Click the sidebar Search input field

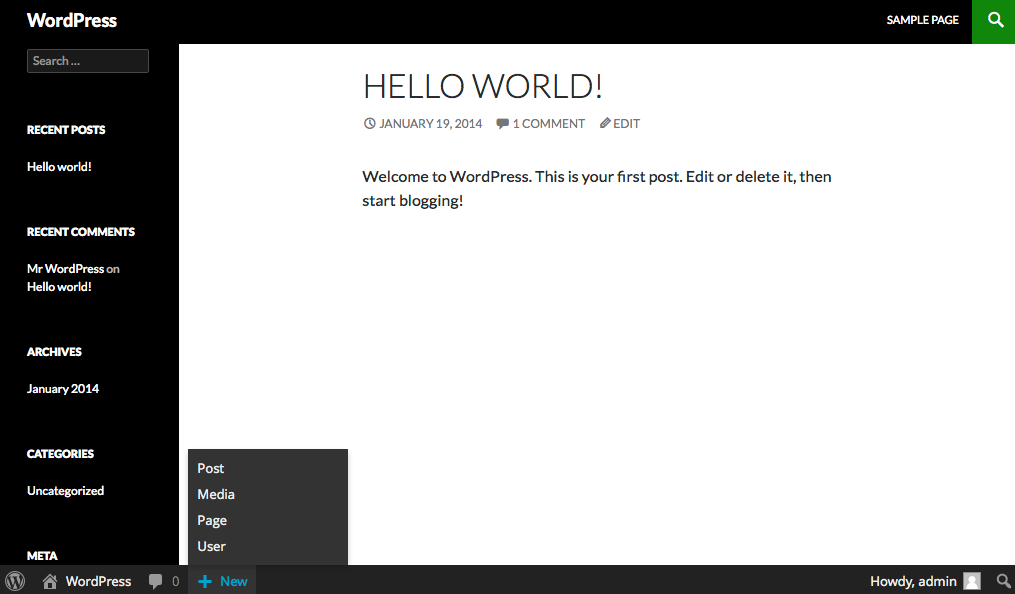point(88,61)
